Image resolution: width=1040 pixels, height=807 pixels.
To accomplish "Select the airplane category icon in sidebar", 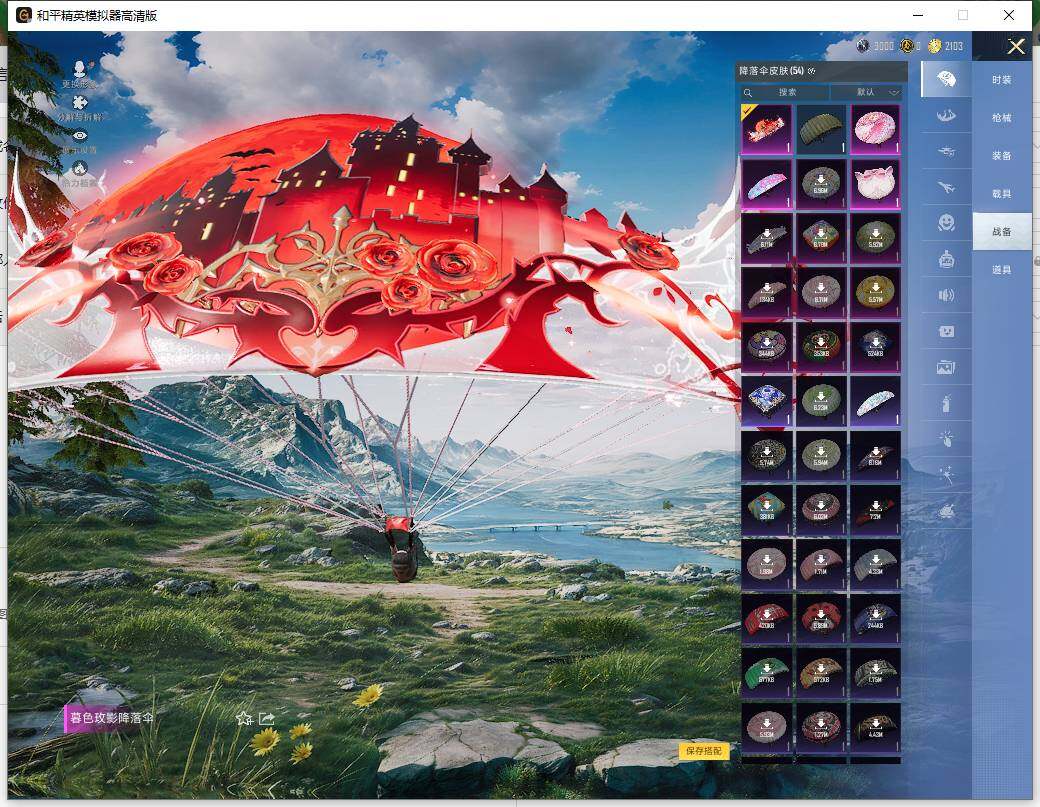I will [946, 188].
